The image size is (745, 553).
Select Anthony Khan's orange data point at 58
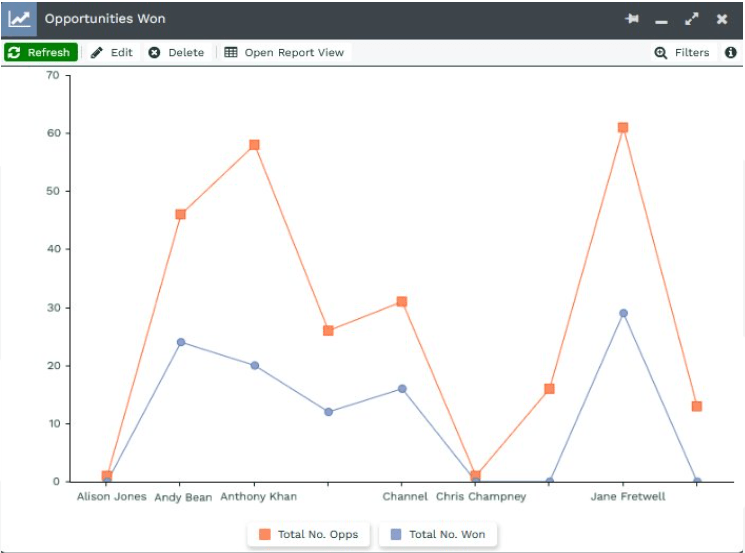[254, 145]
